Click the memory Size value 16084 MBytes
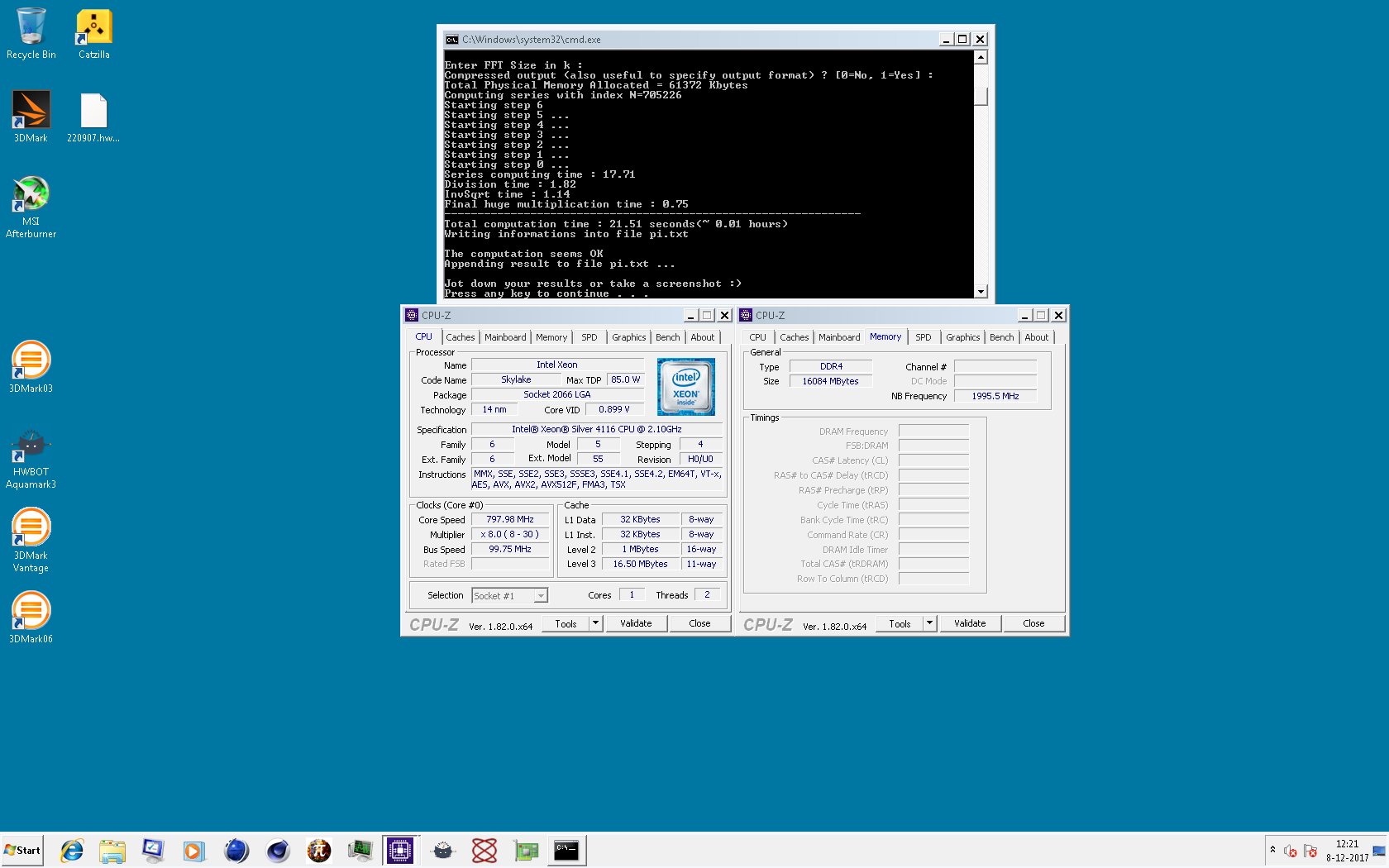The image size is (1389, 868). coord(830,381)
